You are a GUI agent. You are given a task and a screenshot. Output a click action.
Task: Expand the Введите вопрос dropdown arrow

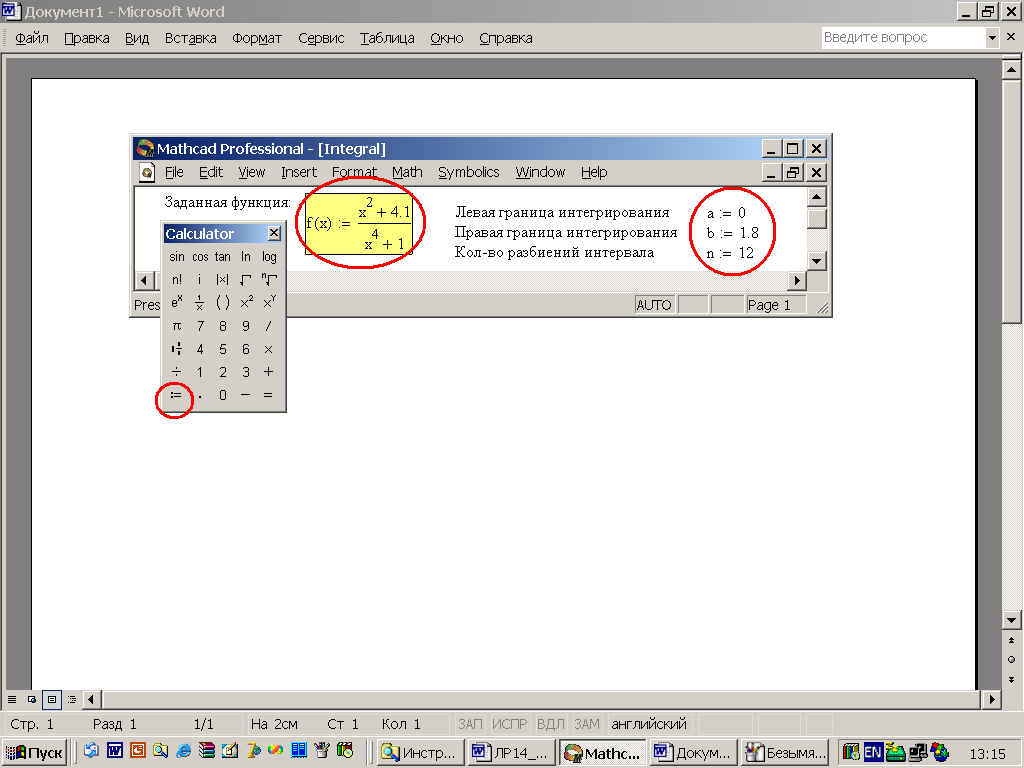(992, 38)
